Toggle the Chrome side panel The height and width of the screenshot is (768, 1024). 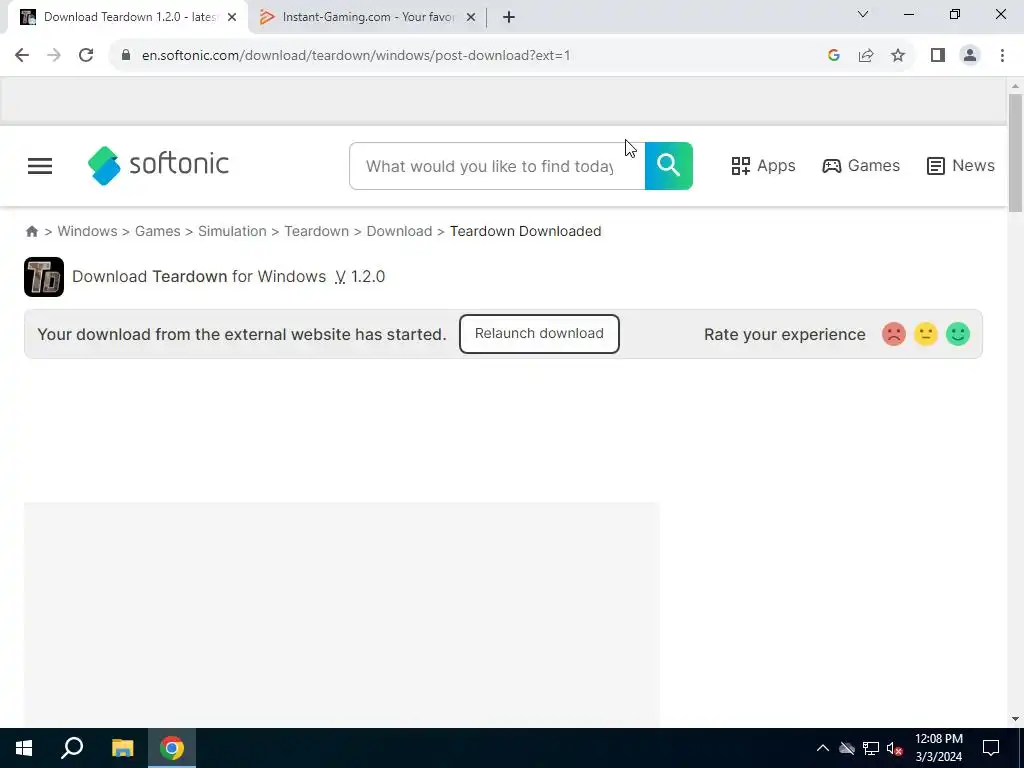[x=938, y=56]
